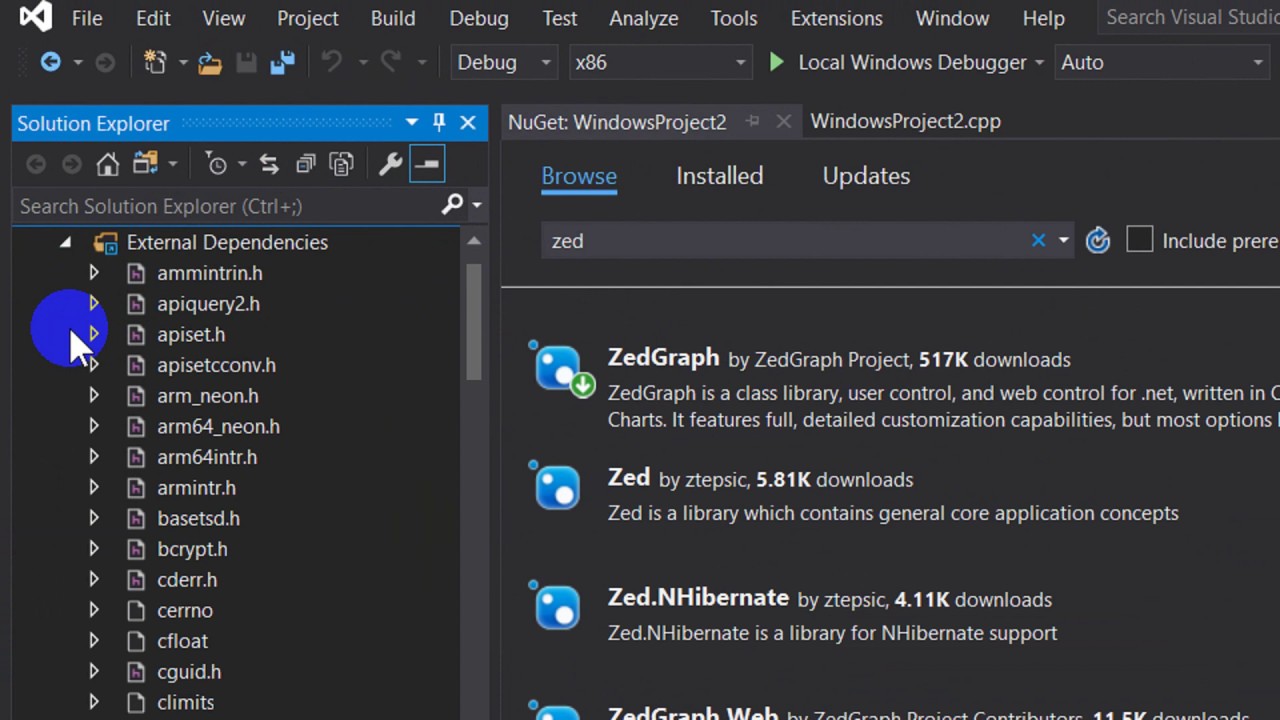Click the Open File folder icon
This screenshot has height=720, width=1280.
click(210, 63)
